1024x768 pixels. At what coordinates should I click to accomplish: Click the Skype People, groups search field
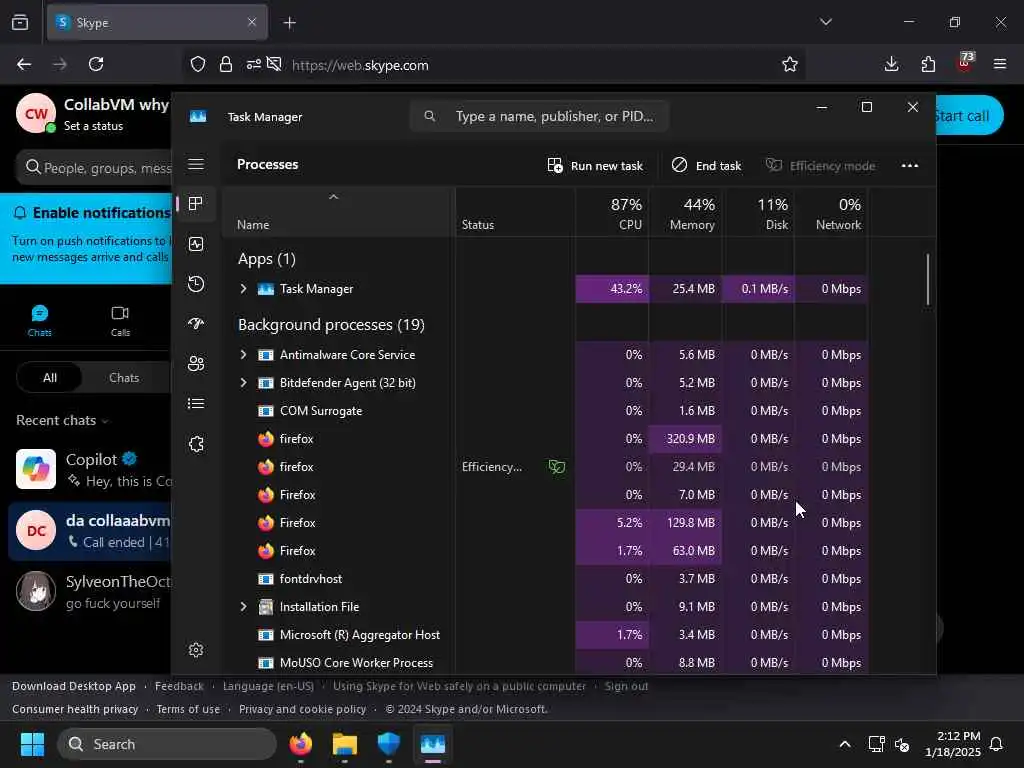click(x=95, y=168)
